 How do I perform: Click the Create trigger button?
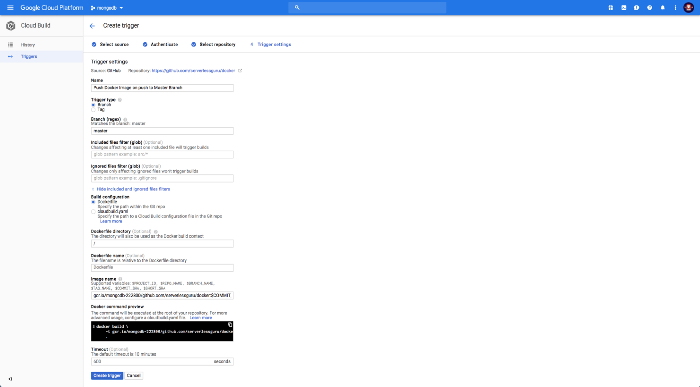click(x=107, y=376)
